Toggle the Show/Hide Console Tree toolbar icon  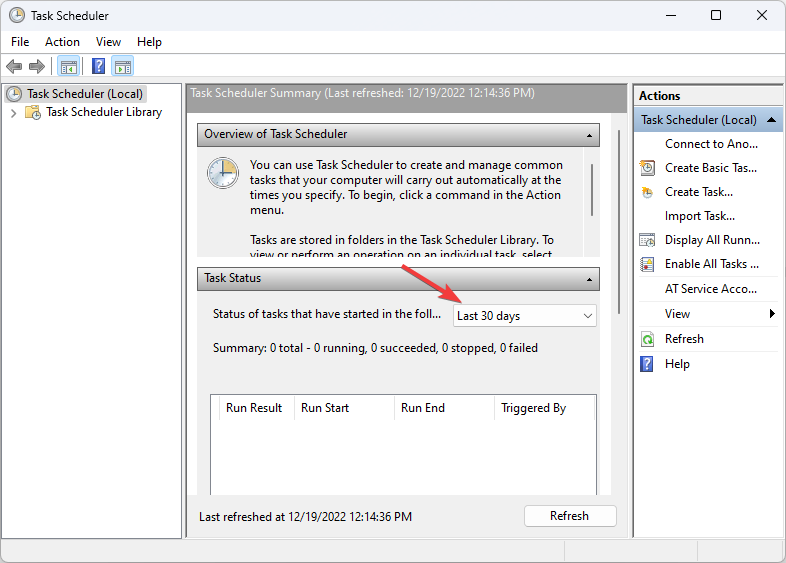pyautogui.click(x=69, y=66)
